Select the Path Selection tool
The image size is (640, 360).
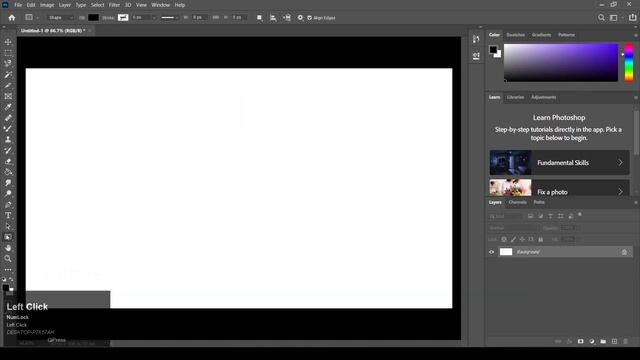coord(8,226)
